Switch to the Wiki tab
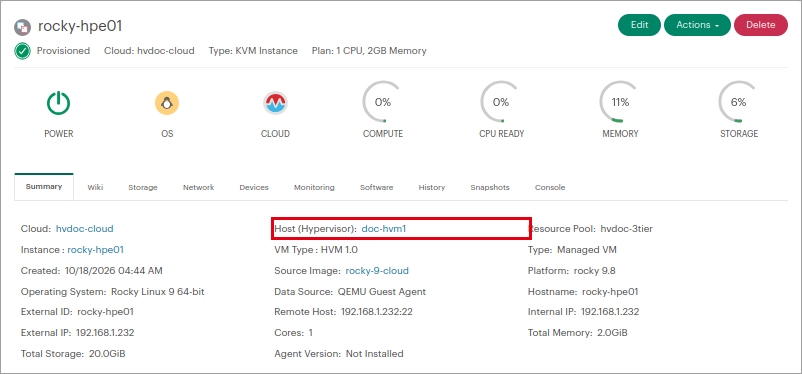Screen dimensions: 802x374 click(x=95, y=187)
